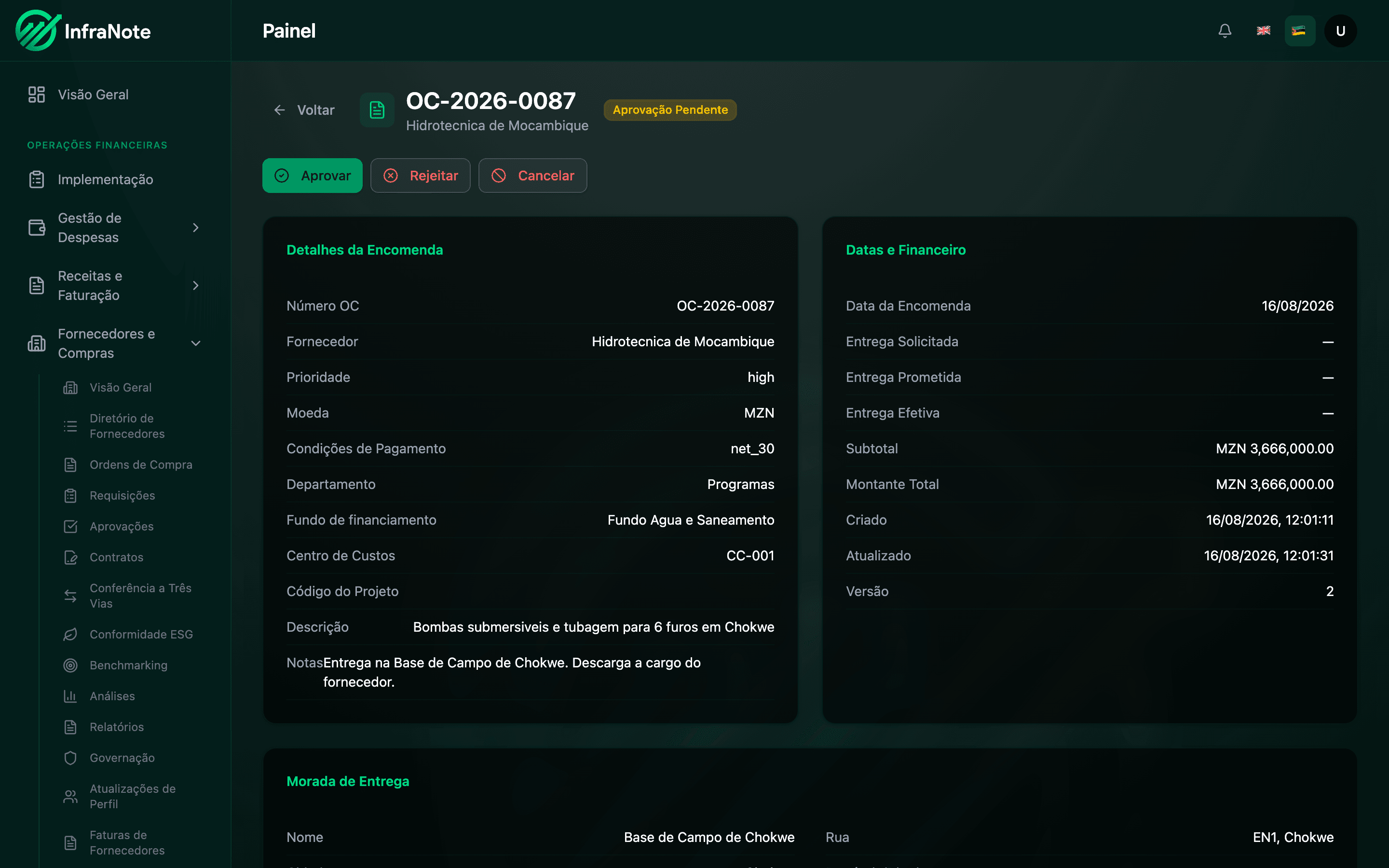Open Atualizações de Perfil
Image resolution: width=1389 pixels, height=868 pixels.
point(133,796)
